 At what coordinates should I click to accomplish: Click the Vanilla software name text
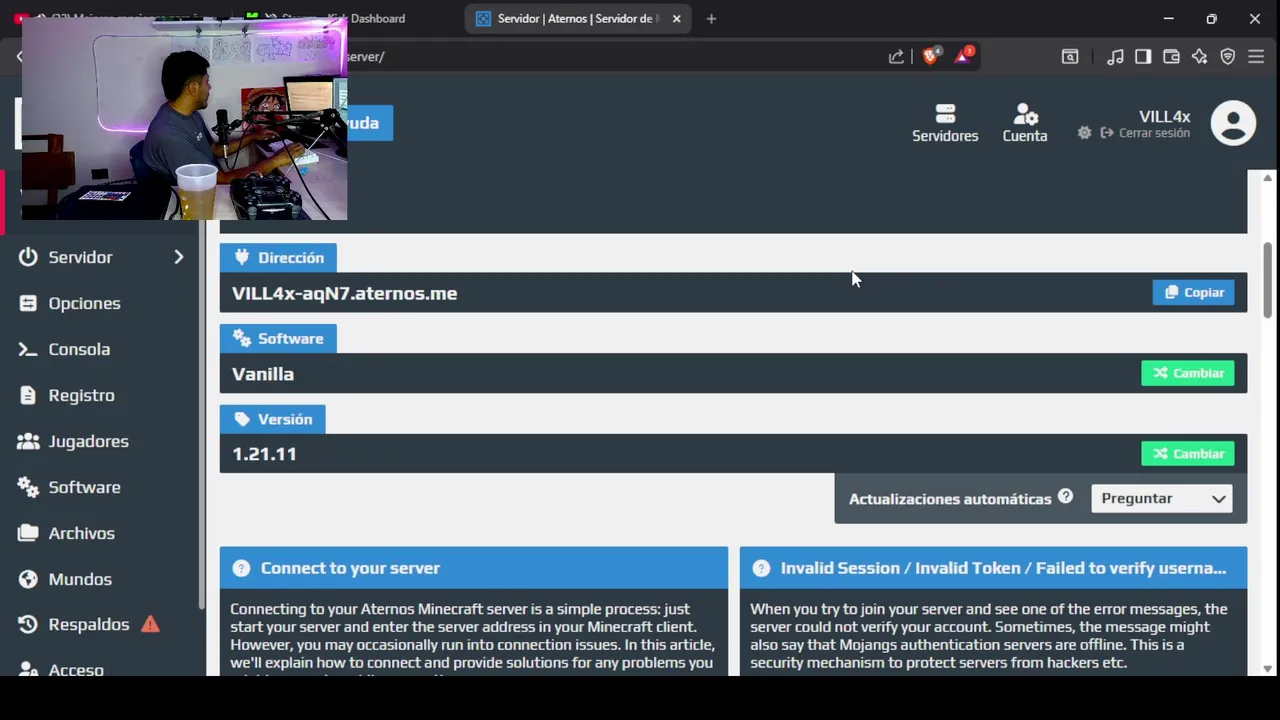pyautogui.click(x=263, y=374)
